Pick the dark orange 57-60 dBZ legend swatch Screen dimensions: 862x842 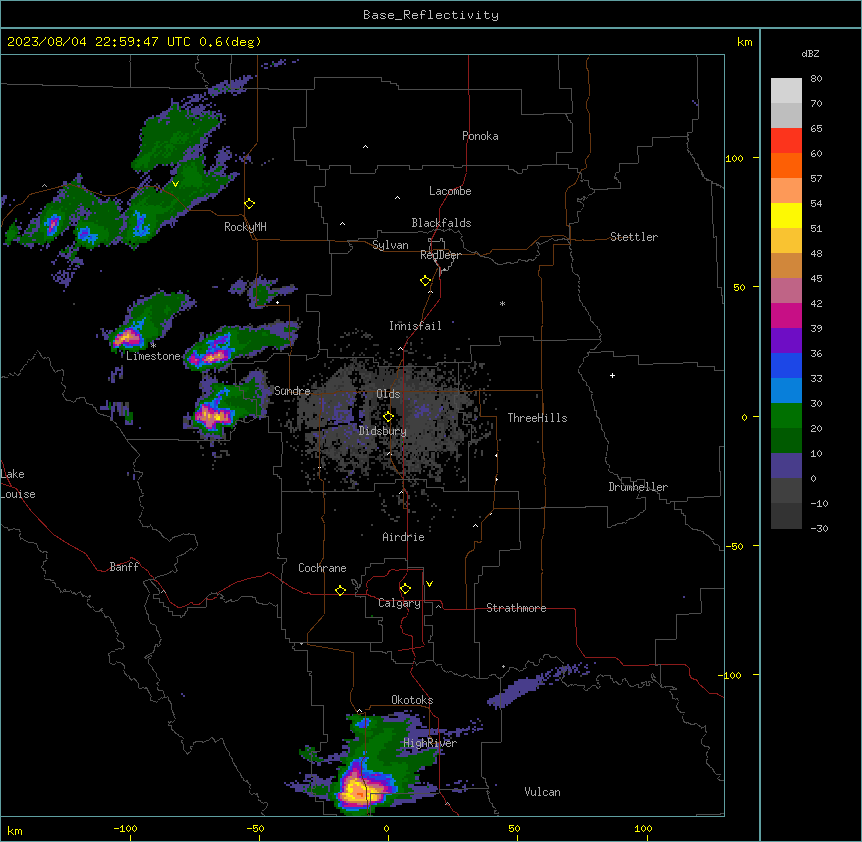(x=786, y=165)
